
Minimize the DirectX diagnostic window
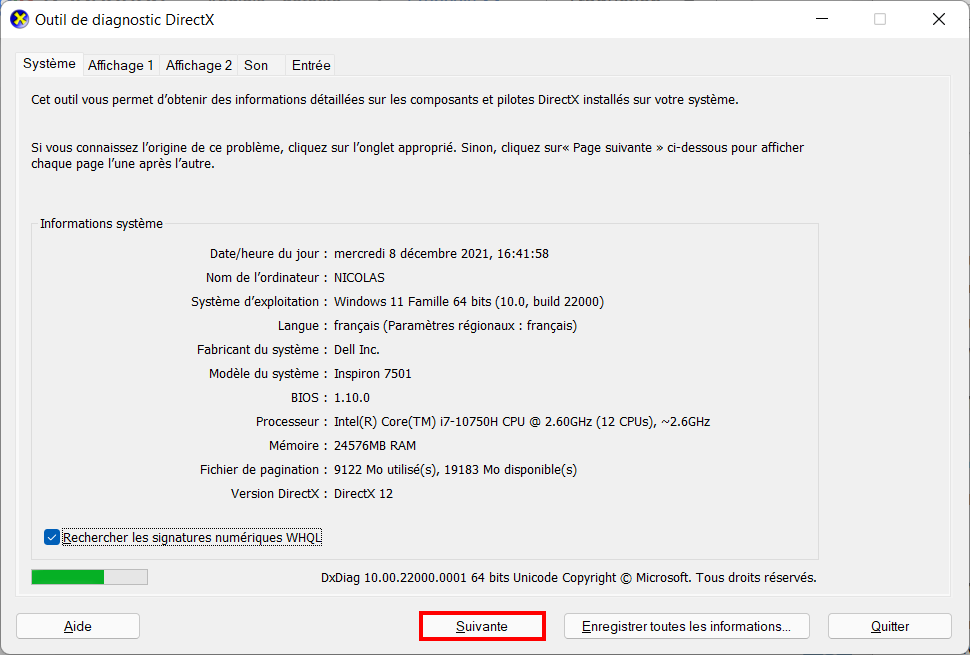point(822,19)
